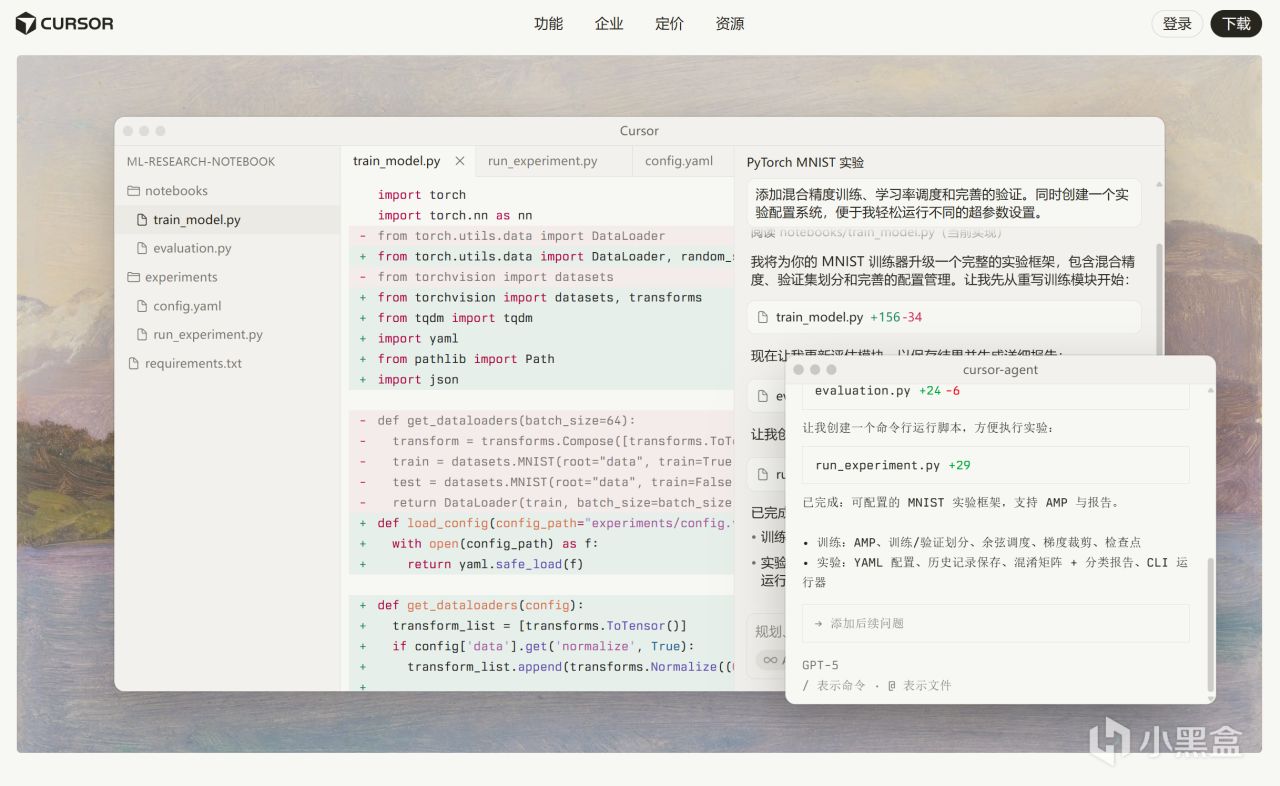
Task: Switch to the run_experiment.py editor tab
Action: [543, 161]
